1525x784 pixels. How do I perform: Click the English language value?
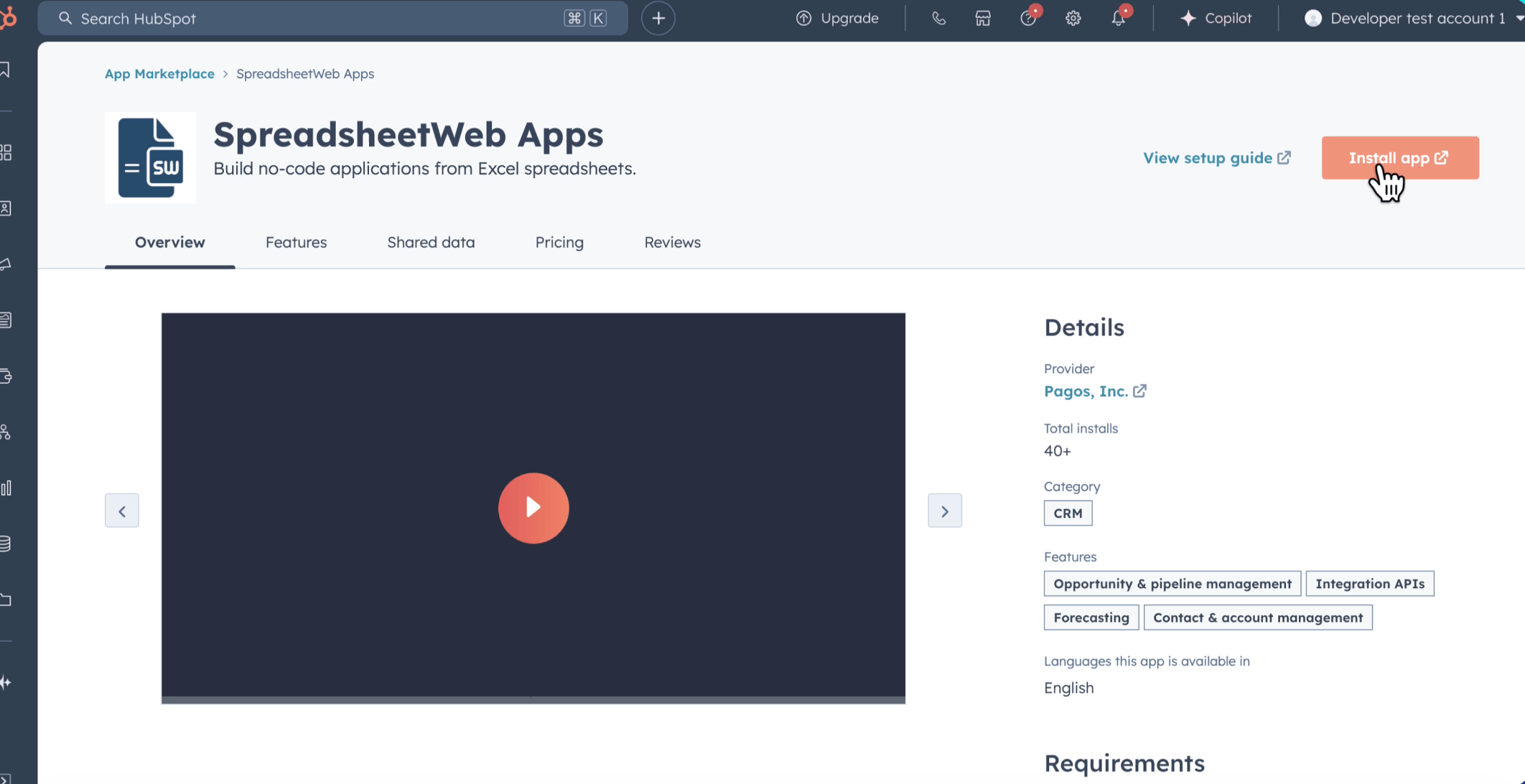(1069, 688)
